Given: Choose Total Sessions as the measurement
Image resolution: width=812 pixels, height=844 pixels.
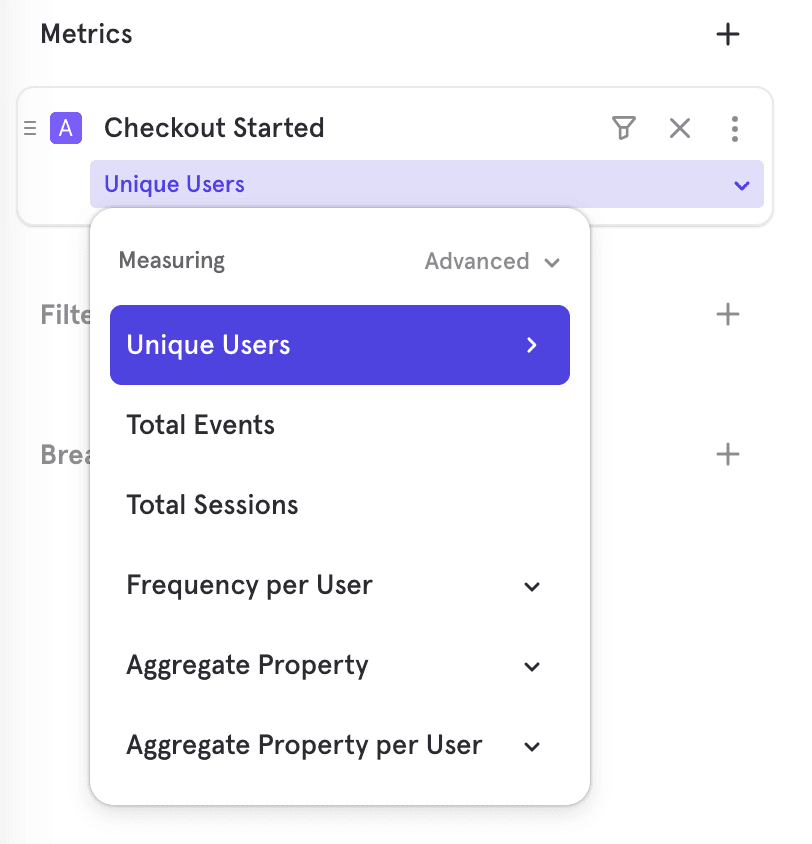Looking at the screenshot, I should tap(213, 505).
